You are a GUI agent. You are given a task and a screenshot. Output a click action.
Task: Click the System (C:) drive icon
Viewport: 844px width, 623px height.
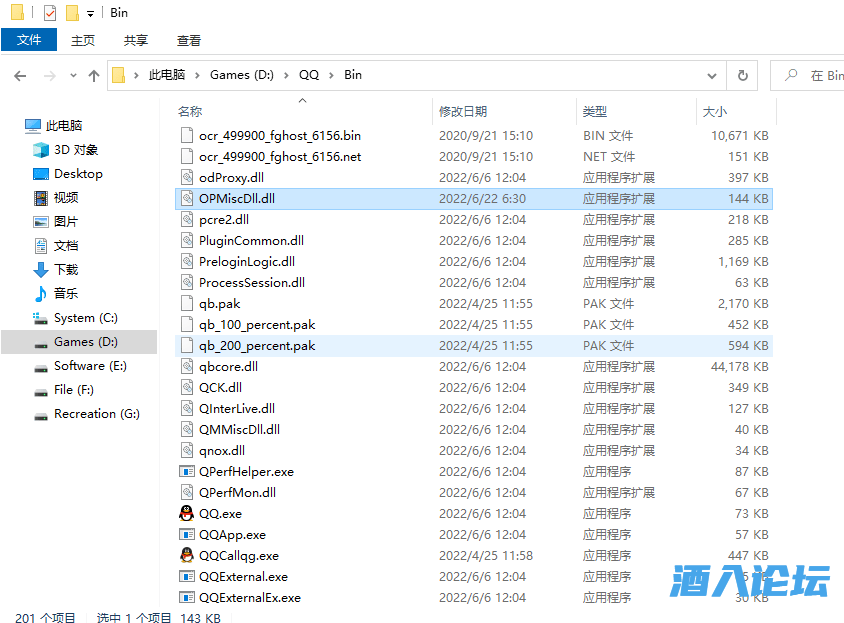pyautogui.click(x=40, y=318)
